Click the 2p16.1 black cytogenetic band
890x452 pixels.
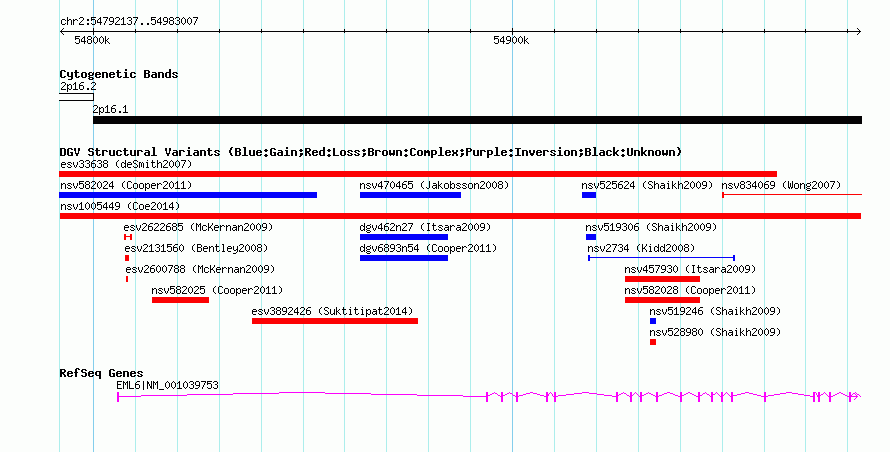click(x=477, y=120)
